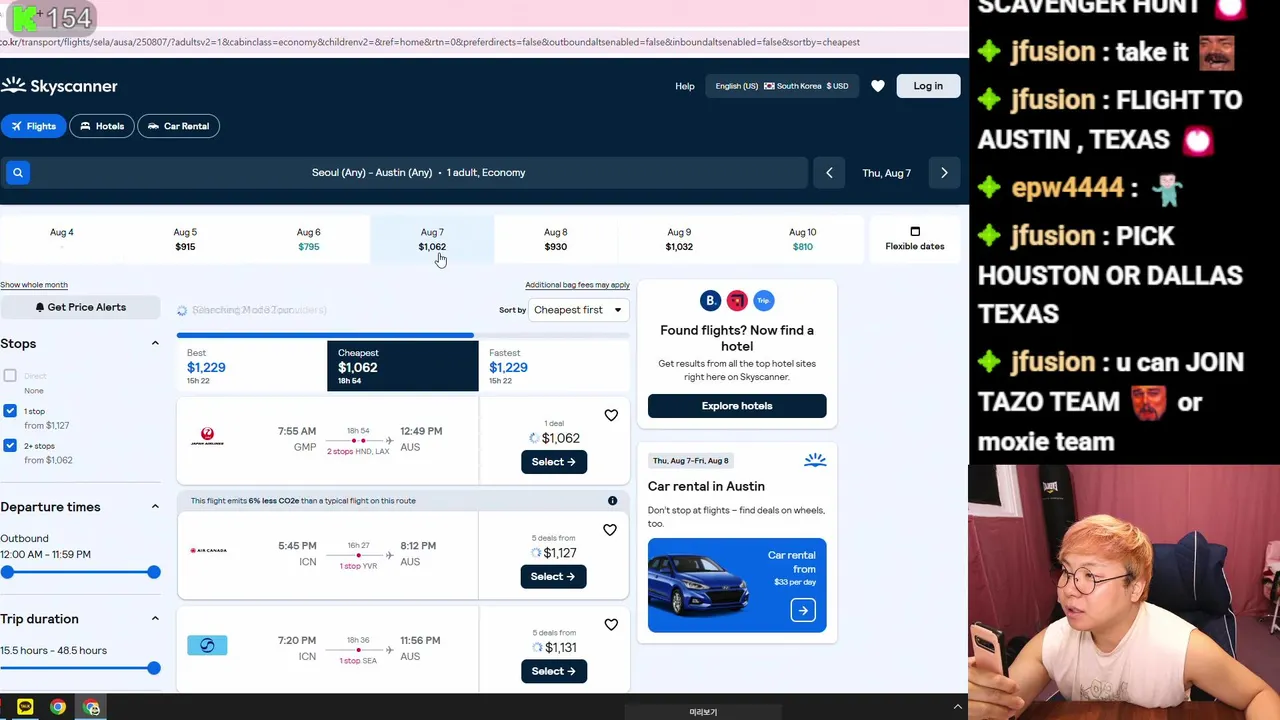This screenshot has width=1280, height=720.
Task: Click the Trip hotel partner icon
Action: [764, 300]
